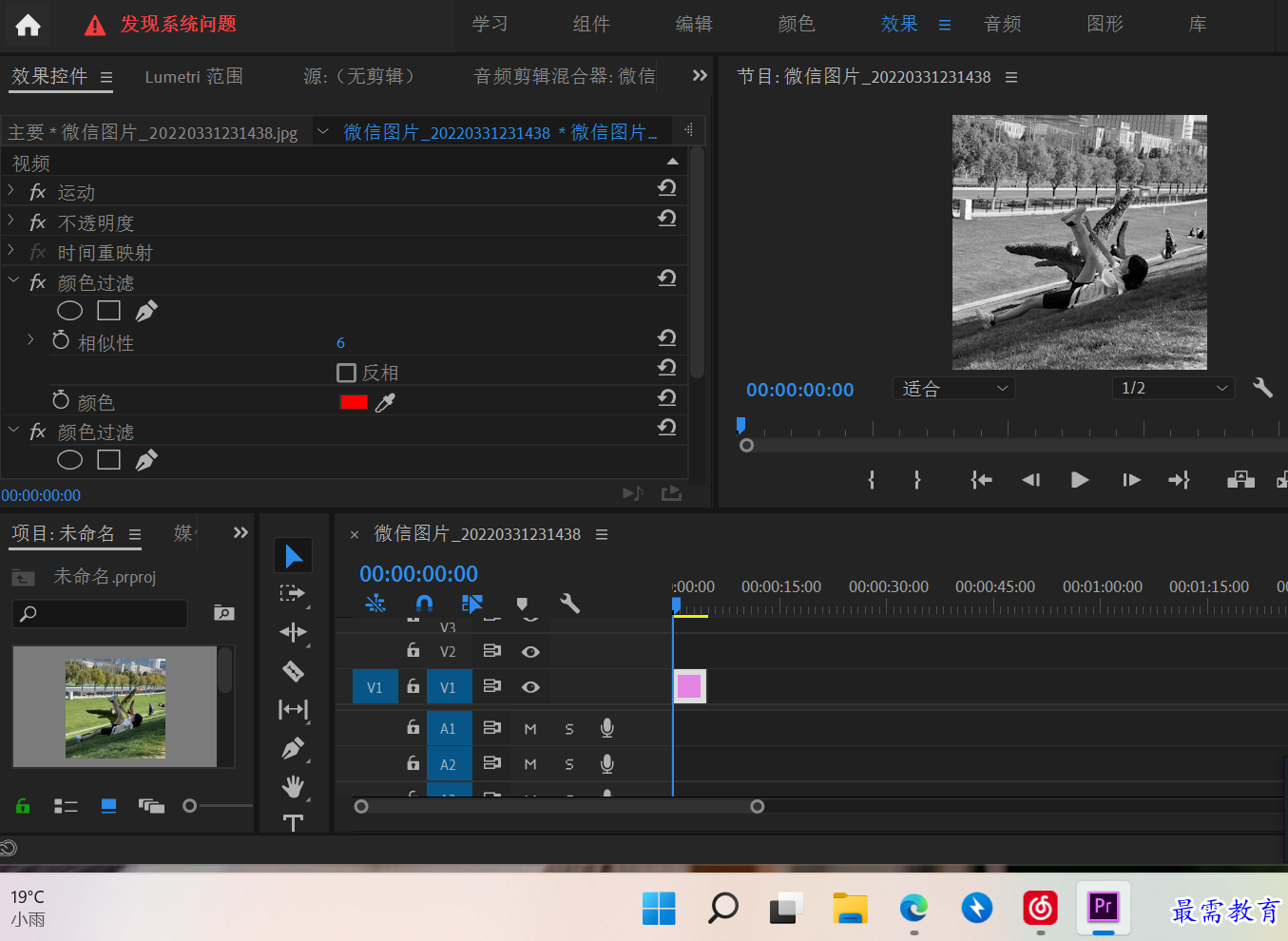The height and width of the screenshot is (941, 1288).
Task: Toggle timeline snapping magnet icon
Action: [424, 604]
